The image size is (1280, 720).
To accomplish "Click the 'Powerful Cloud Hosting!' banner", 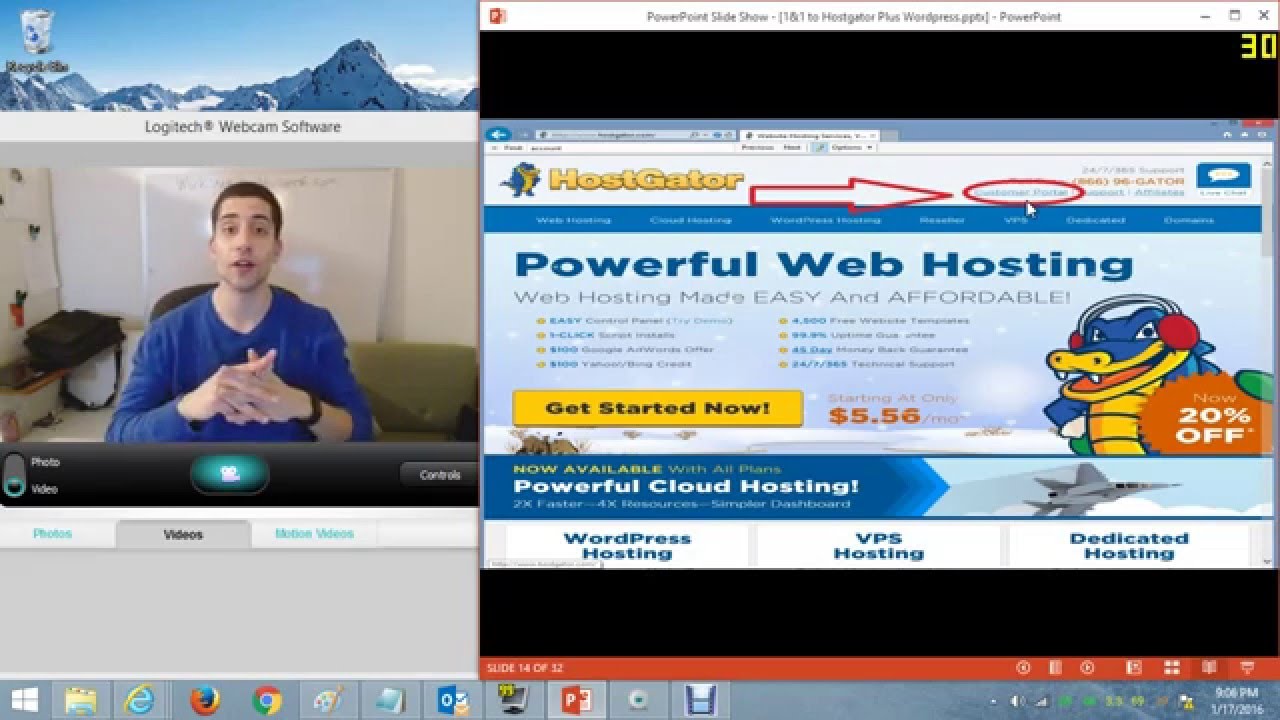I will point(686,487).
